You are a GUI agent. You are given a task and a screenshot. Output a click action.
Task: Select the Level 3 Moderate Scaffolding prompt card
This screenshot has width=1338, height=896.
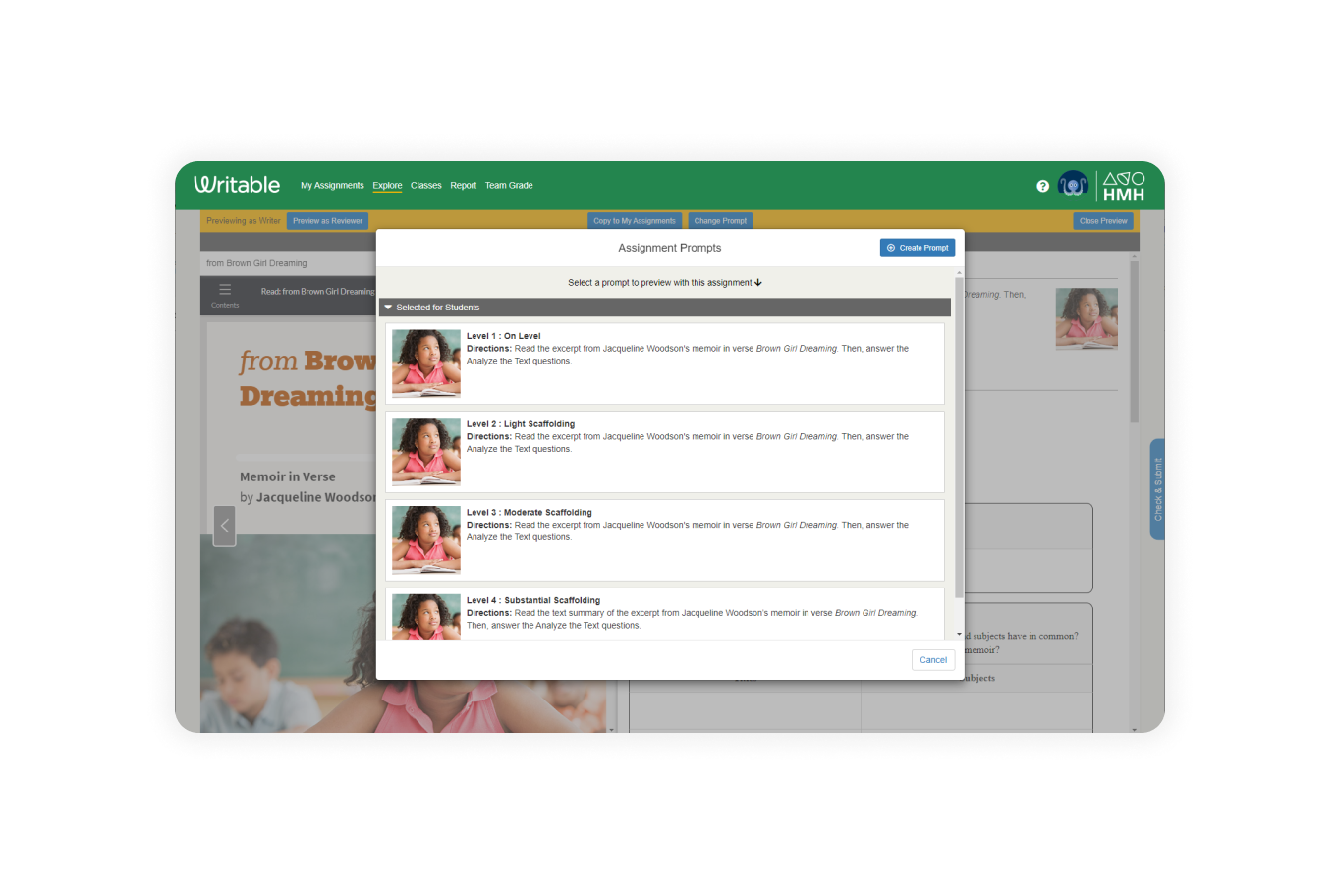pos(665,539)
